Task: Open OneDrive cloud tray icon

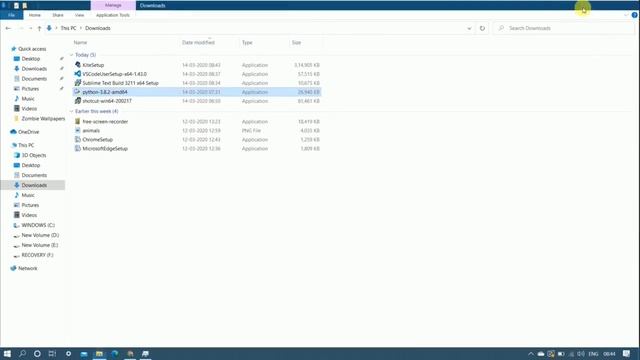Action: 541,354
